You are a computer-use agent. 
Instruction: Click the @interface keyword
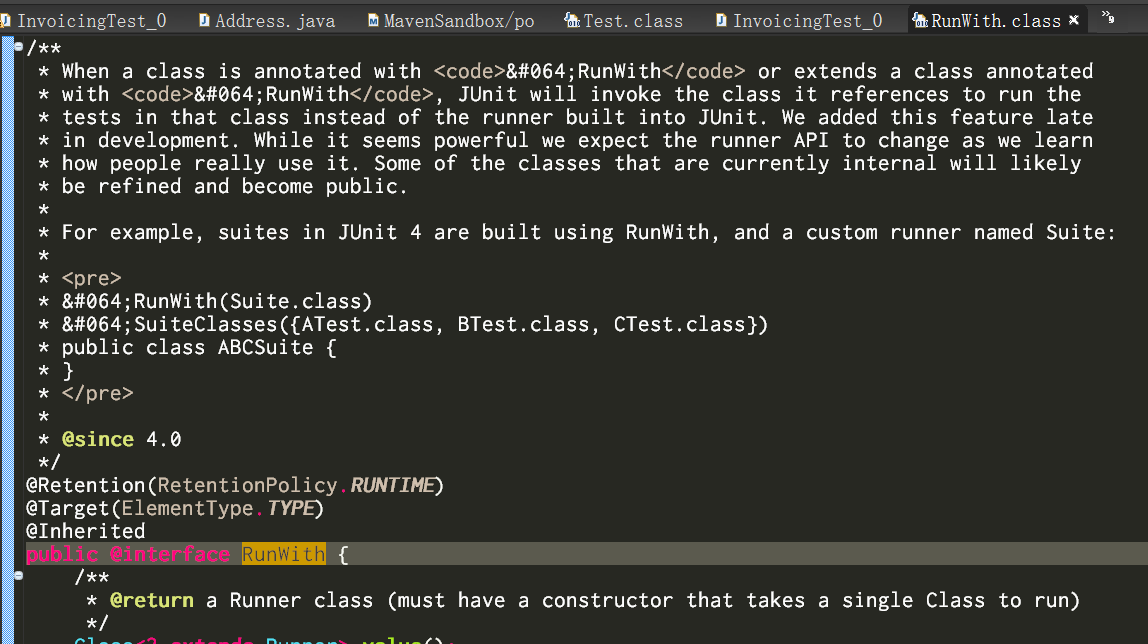coord(170,554)
